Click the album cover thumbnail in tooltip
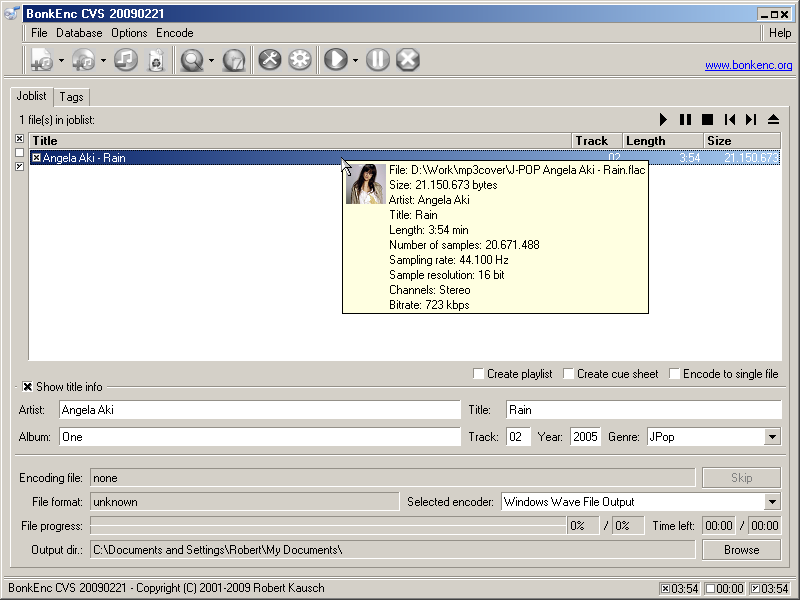This screenshot has height=600, width=800. pyautogui.click(x=365, y=184)
